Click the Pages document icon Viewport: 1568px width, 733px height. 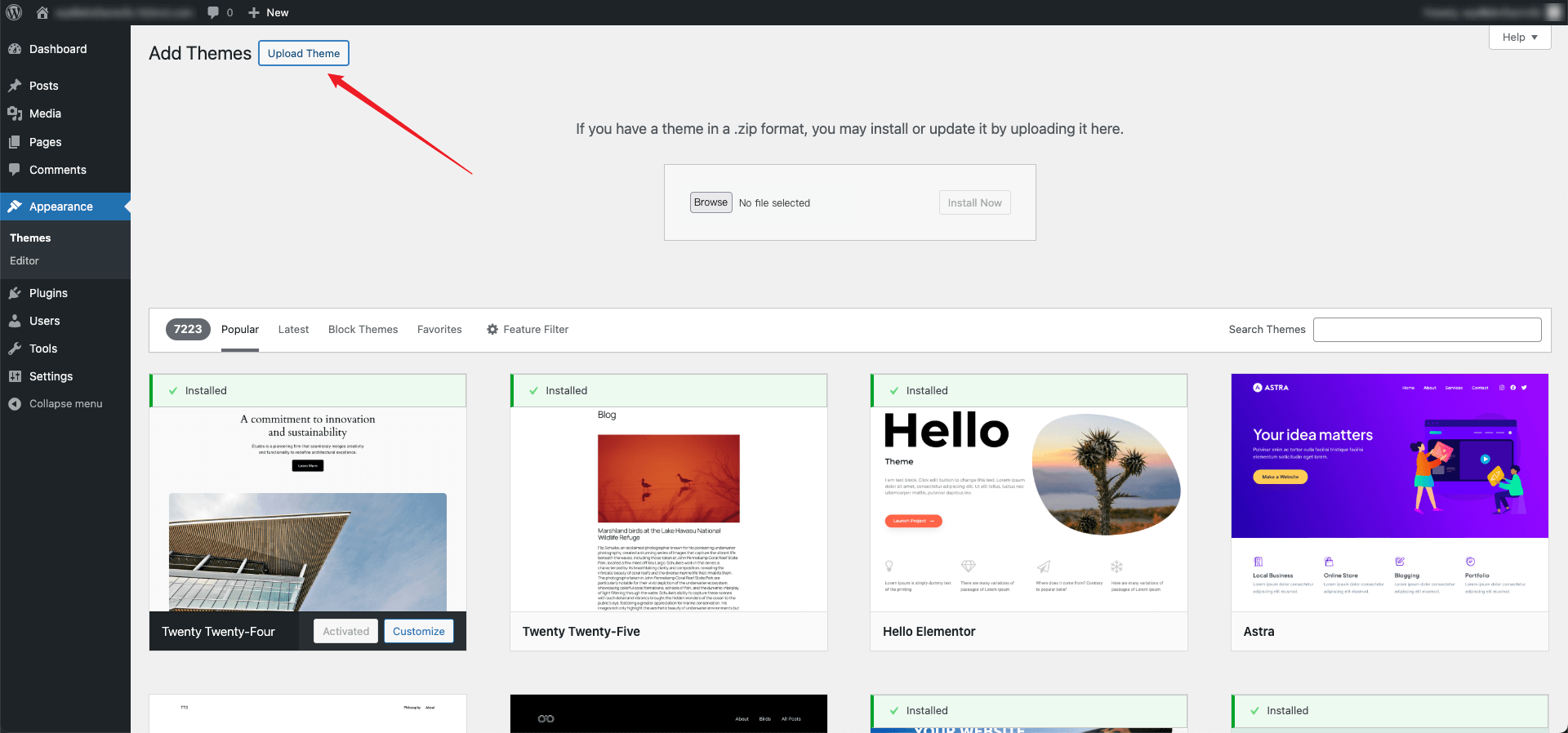(15, 142)
